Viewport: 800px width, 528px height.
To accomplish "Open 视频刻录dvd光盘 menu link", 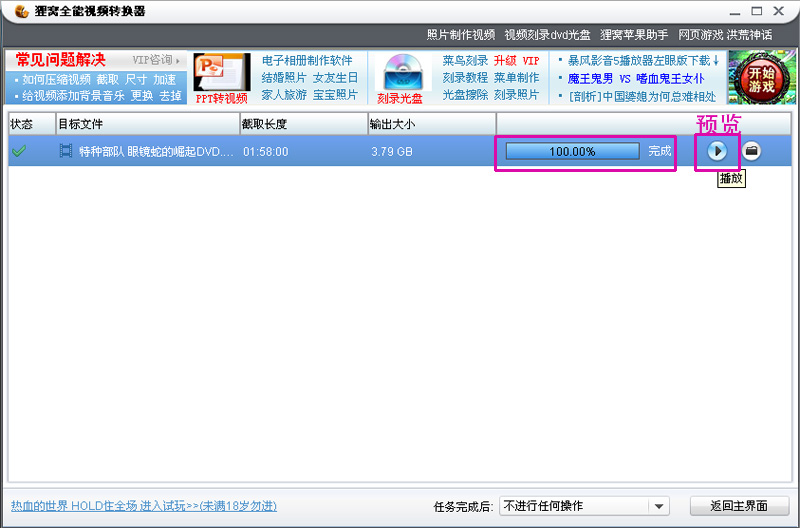I will [547, 35].
